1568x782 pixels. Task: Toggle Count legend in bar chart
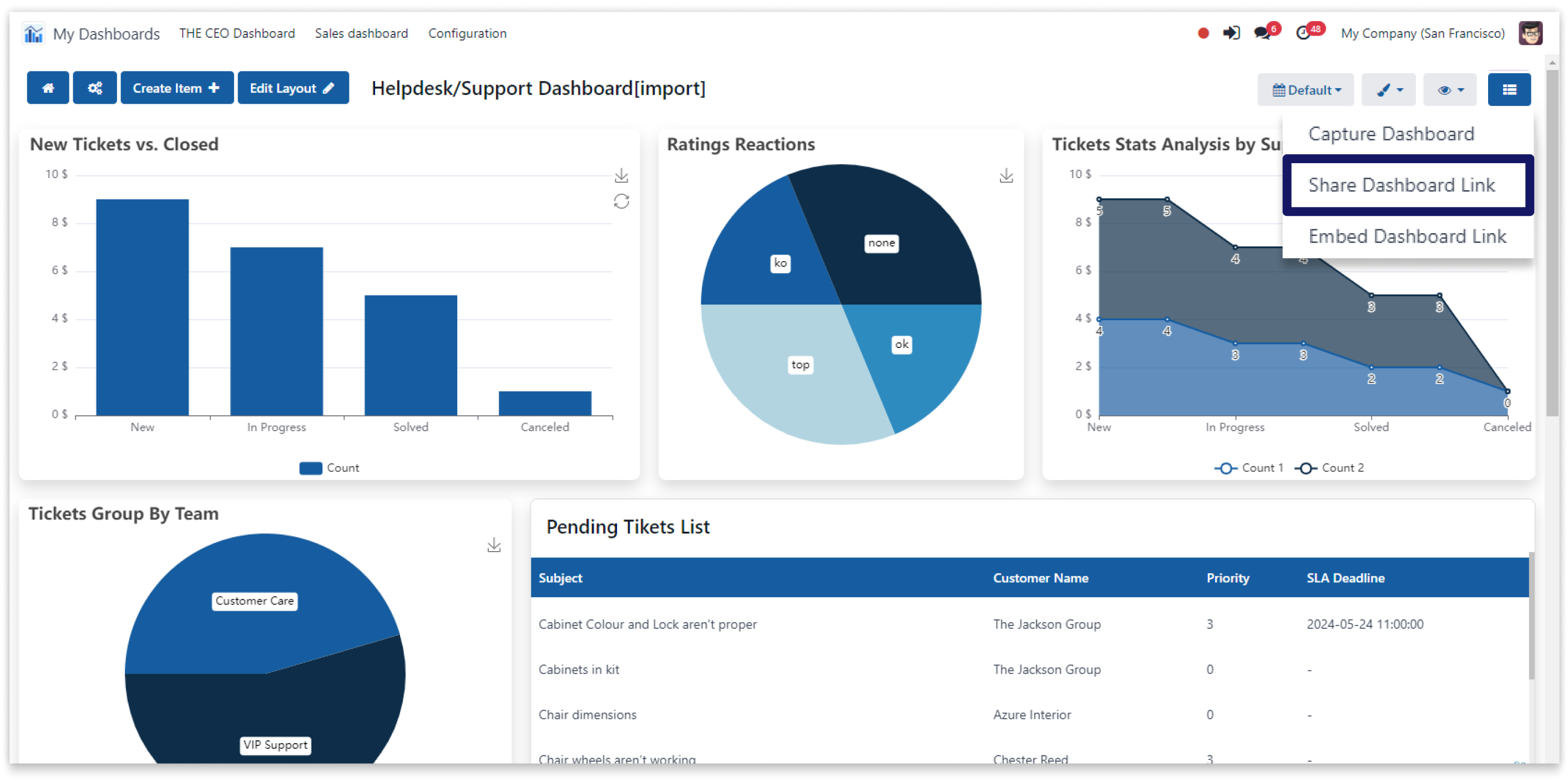(330, 468)
